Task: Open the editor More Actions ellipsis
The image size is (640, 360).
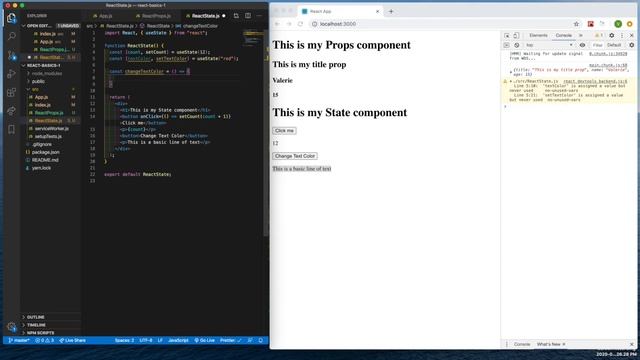Action: (259, 16)
